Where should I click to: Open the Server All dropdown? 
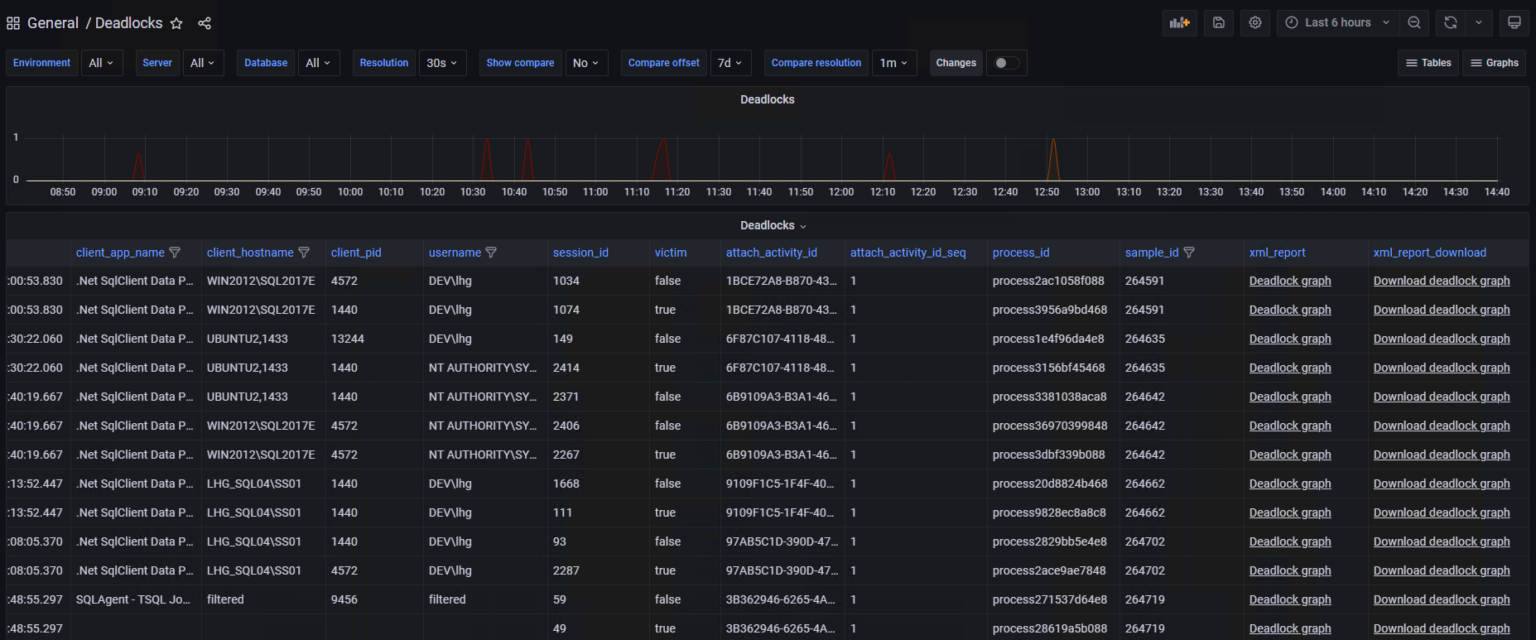click(x=203, y=63)
